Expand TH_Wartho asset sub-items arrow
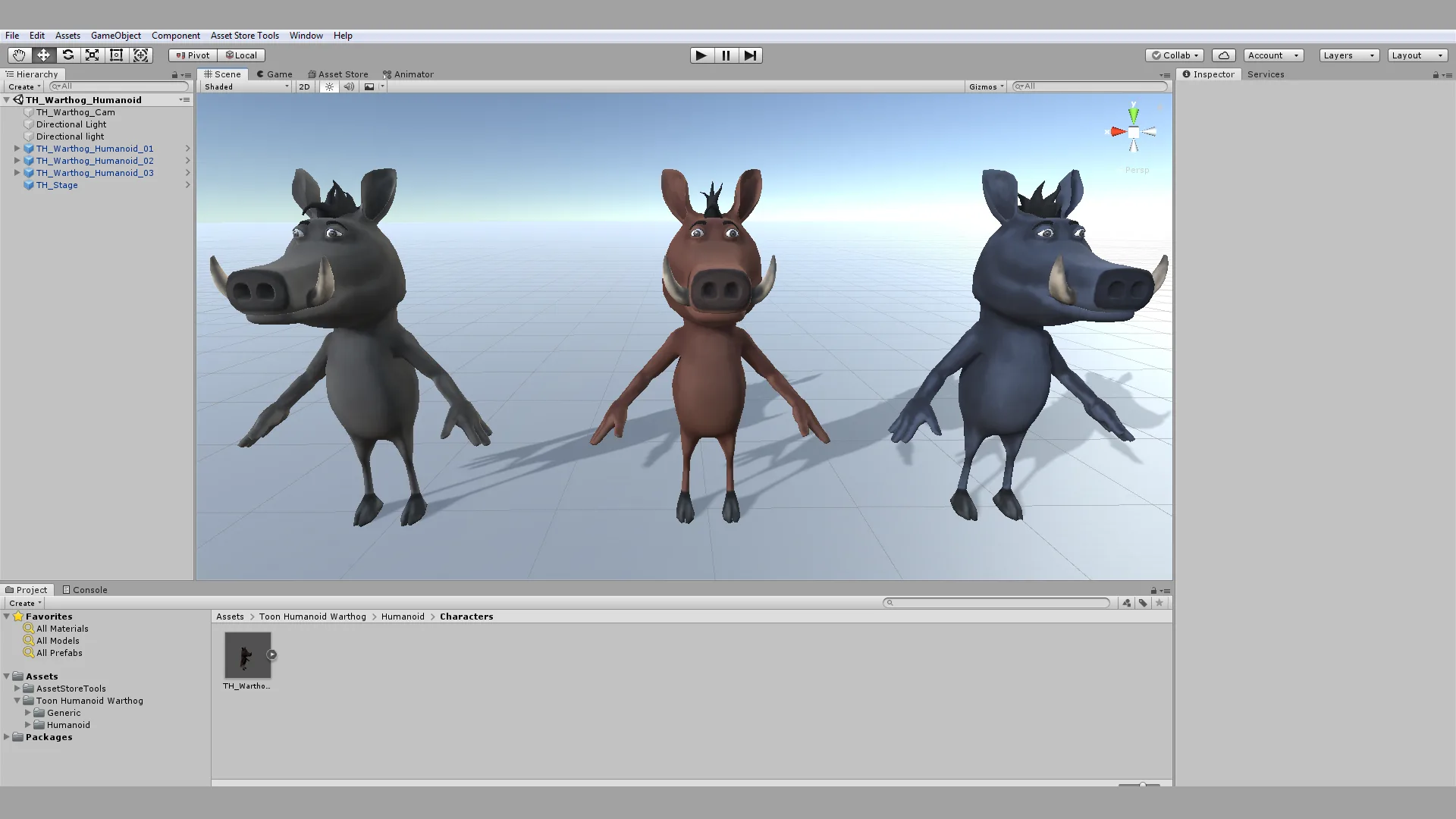 (x=271, y=654)
